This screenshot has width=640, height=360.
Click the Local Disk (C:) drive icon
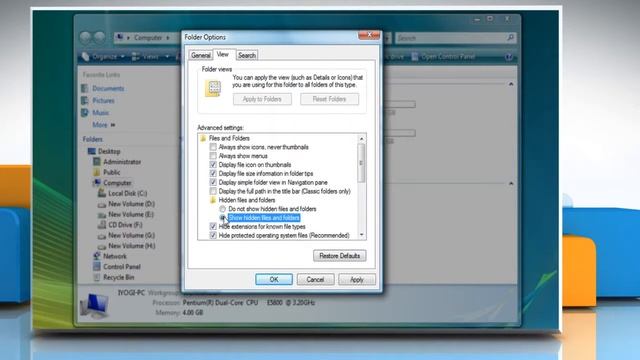102,193
